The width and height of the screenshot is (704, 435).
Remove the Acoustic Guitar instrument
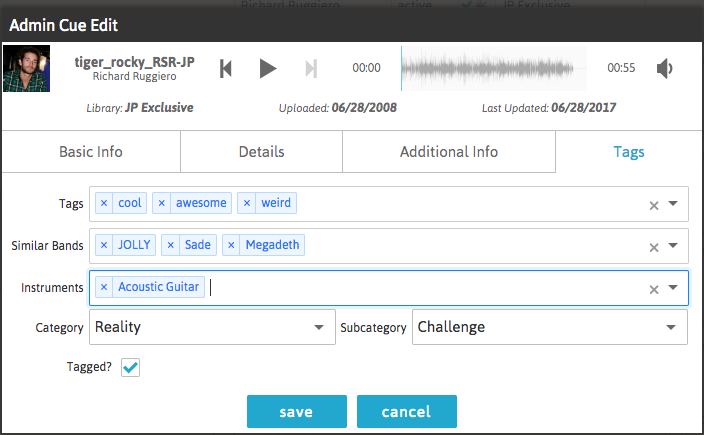coord(104,287)
